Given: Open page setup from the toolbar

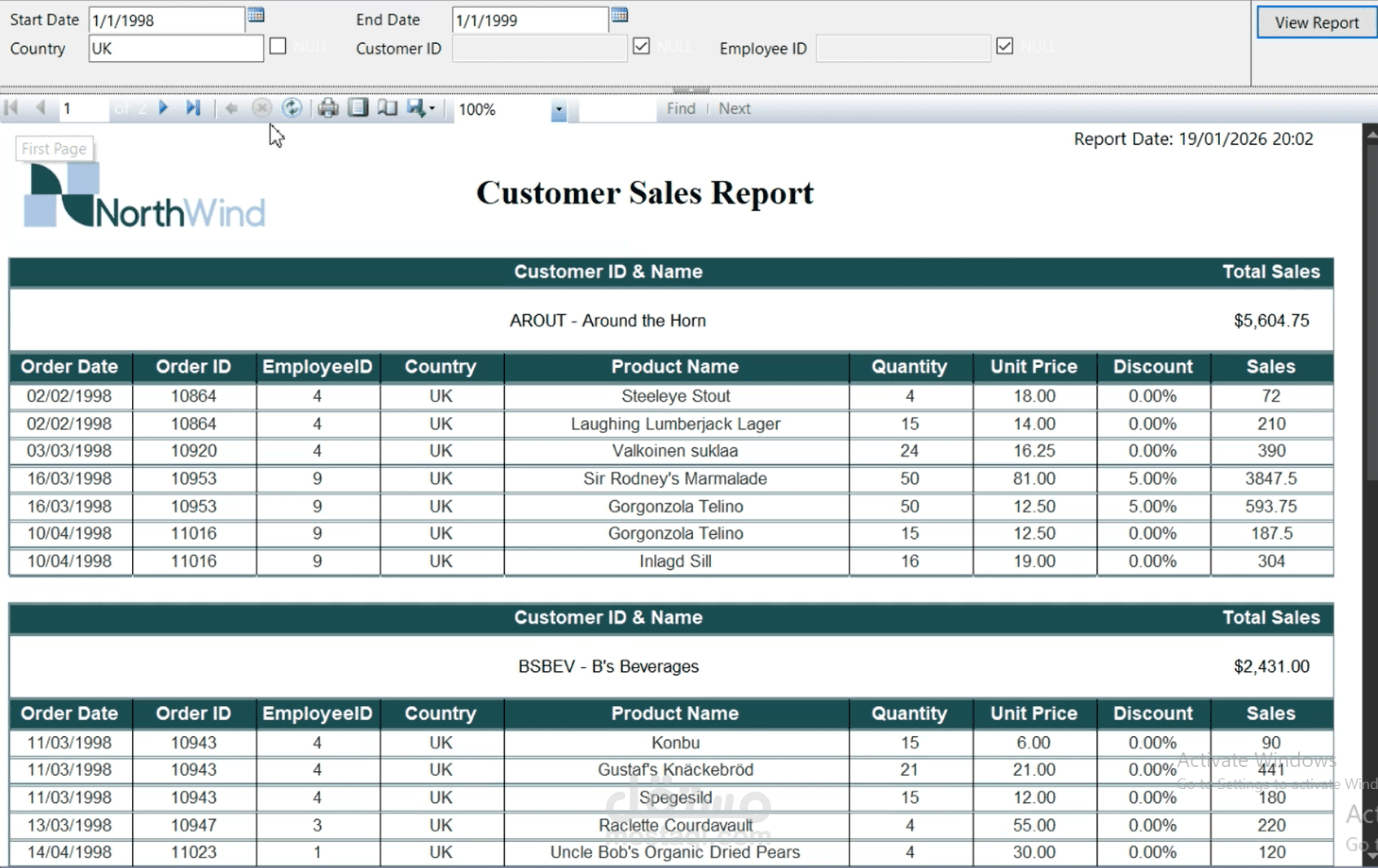Looking at the screenshot, I should point(387,107).
